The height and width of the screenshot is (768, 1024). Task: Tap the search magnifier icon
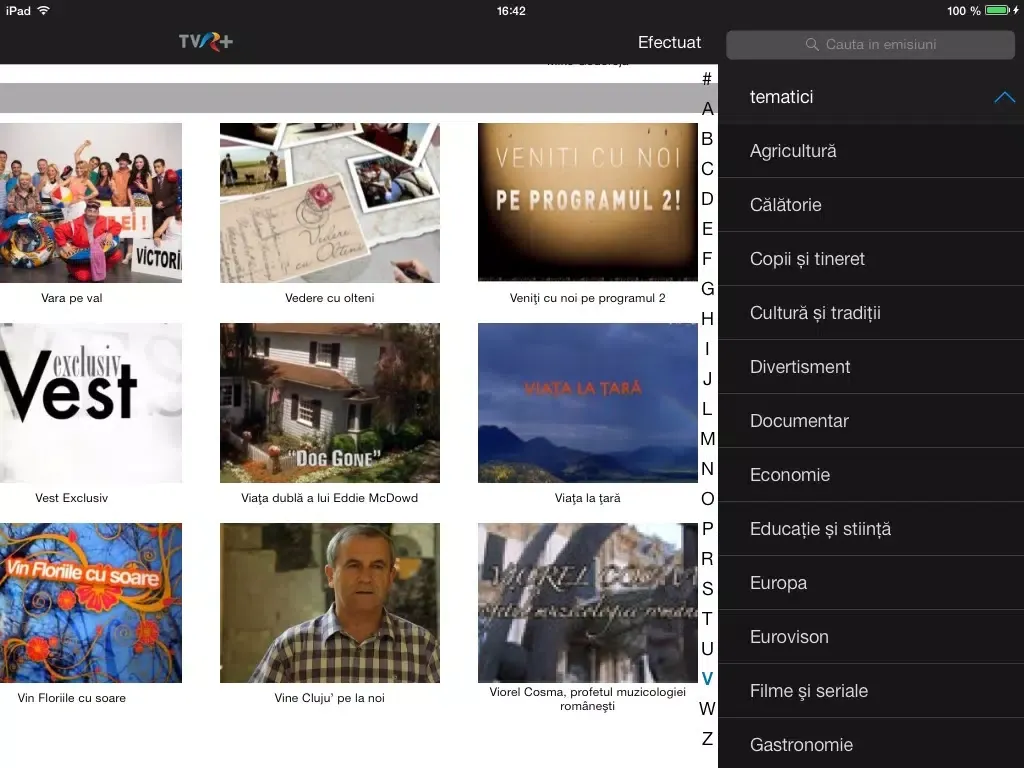pos(812,44)
